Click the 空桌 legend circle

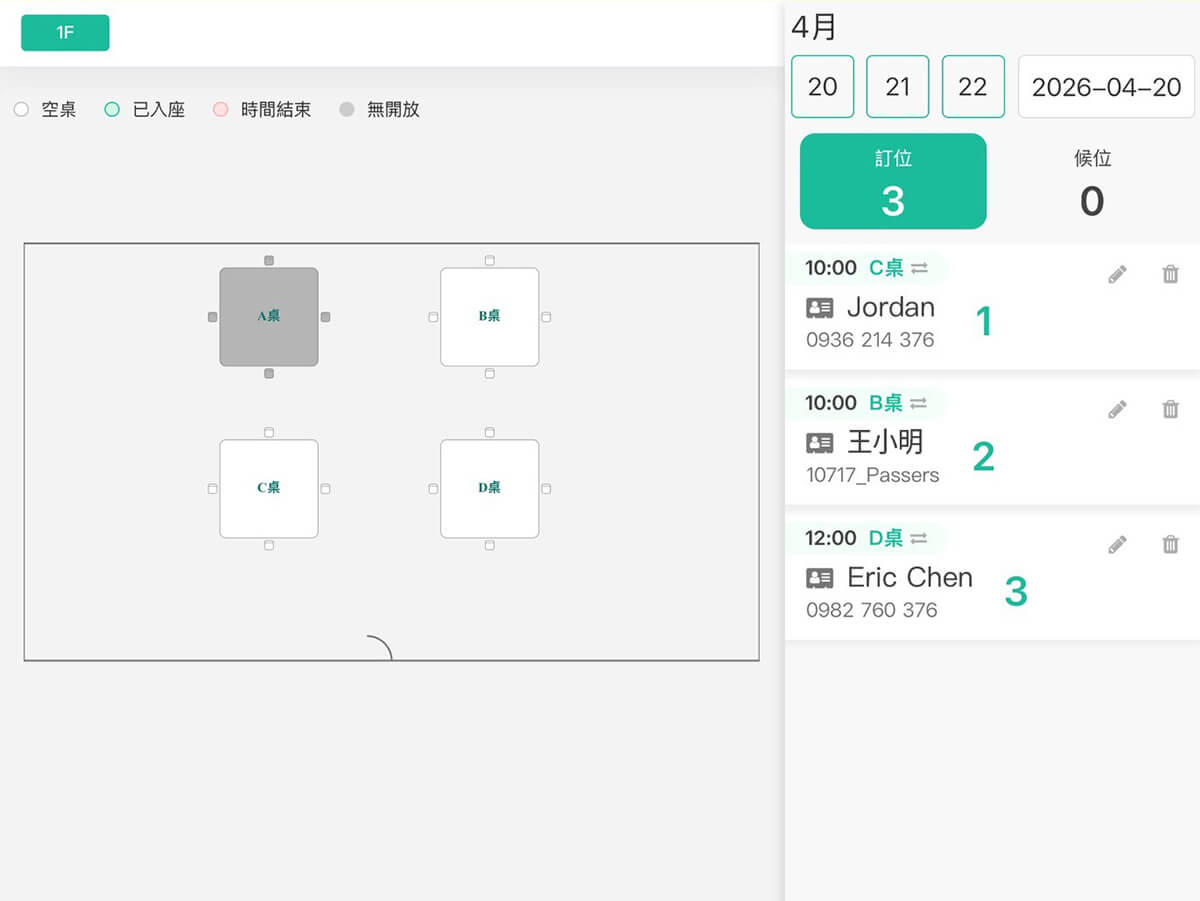(21, 110)
